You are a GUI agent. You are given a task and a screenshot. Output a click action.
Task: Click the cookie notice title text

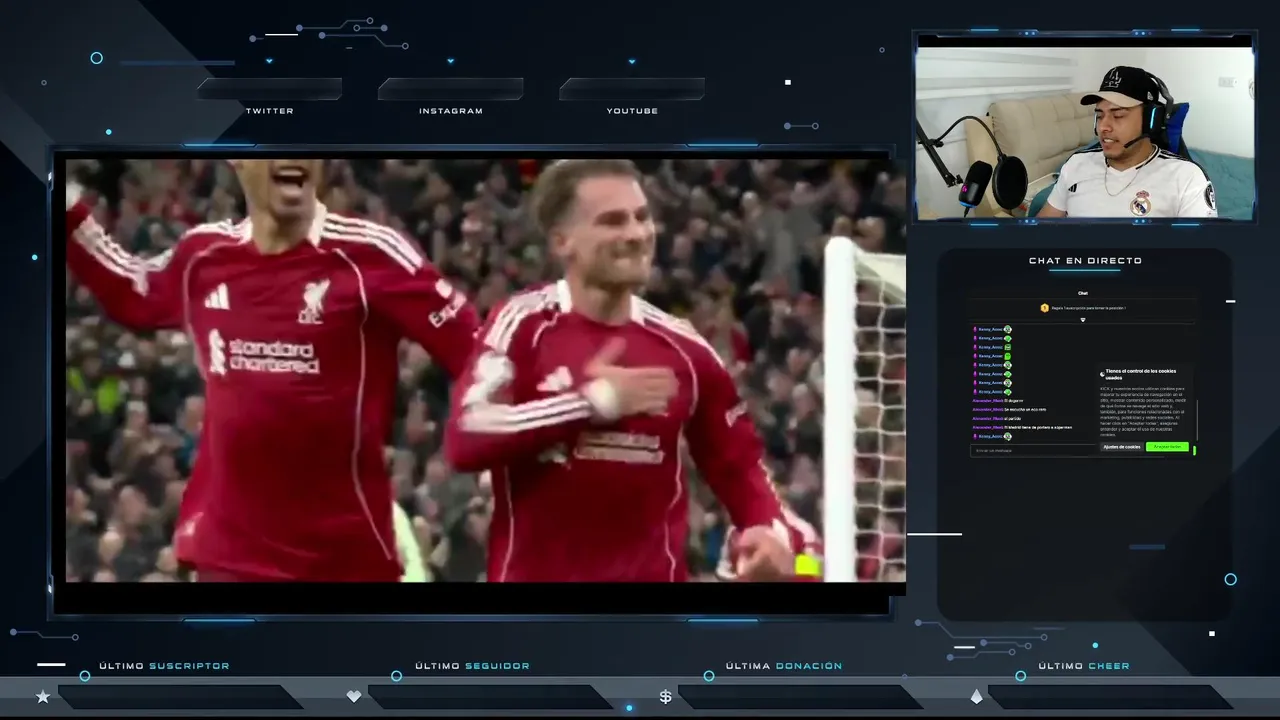click(1141, 374)
